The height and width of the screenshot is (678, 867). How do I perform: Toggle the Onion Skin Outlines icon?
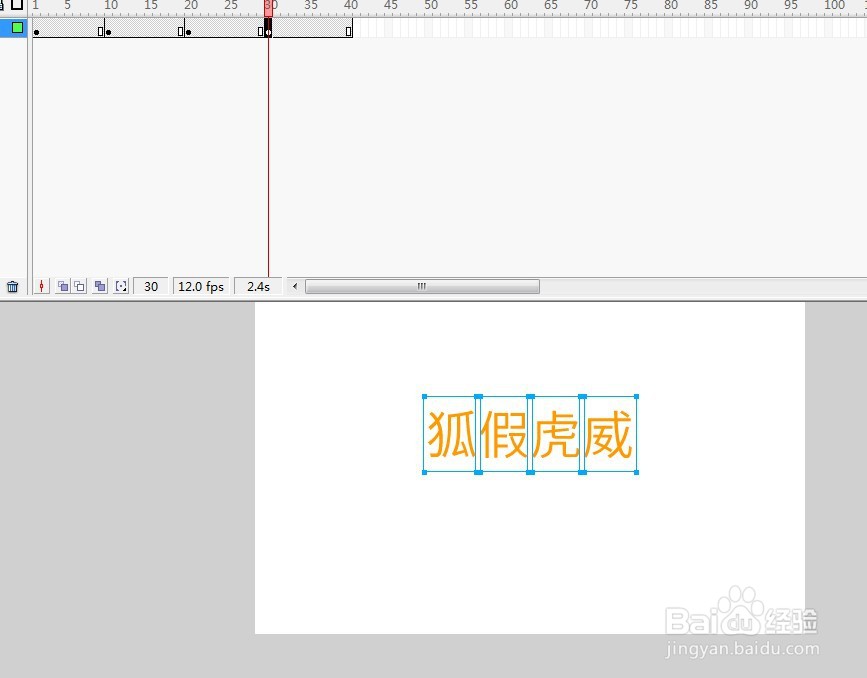point(77,286)
